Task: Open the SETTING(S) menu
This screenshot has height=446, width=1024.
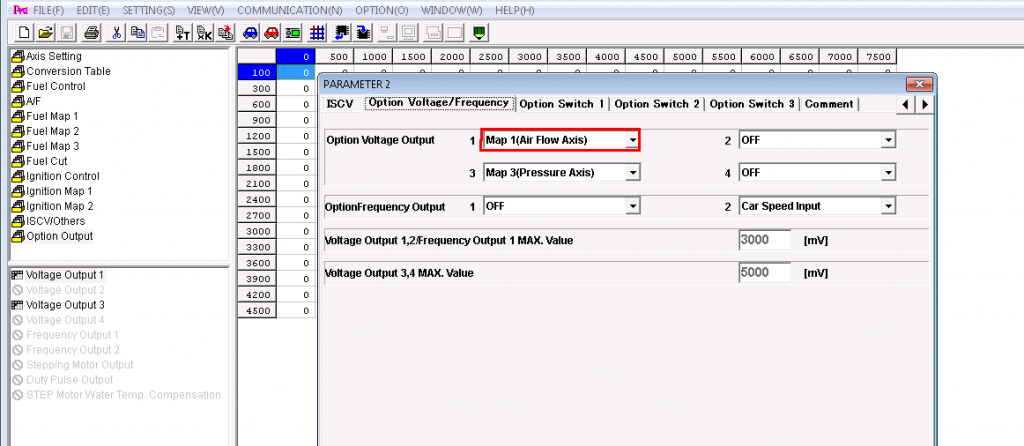Action: (x=149, y=10)
